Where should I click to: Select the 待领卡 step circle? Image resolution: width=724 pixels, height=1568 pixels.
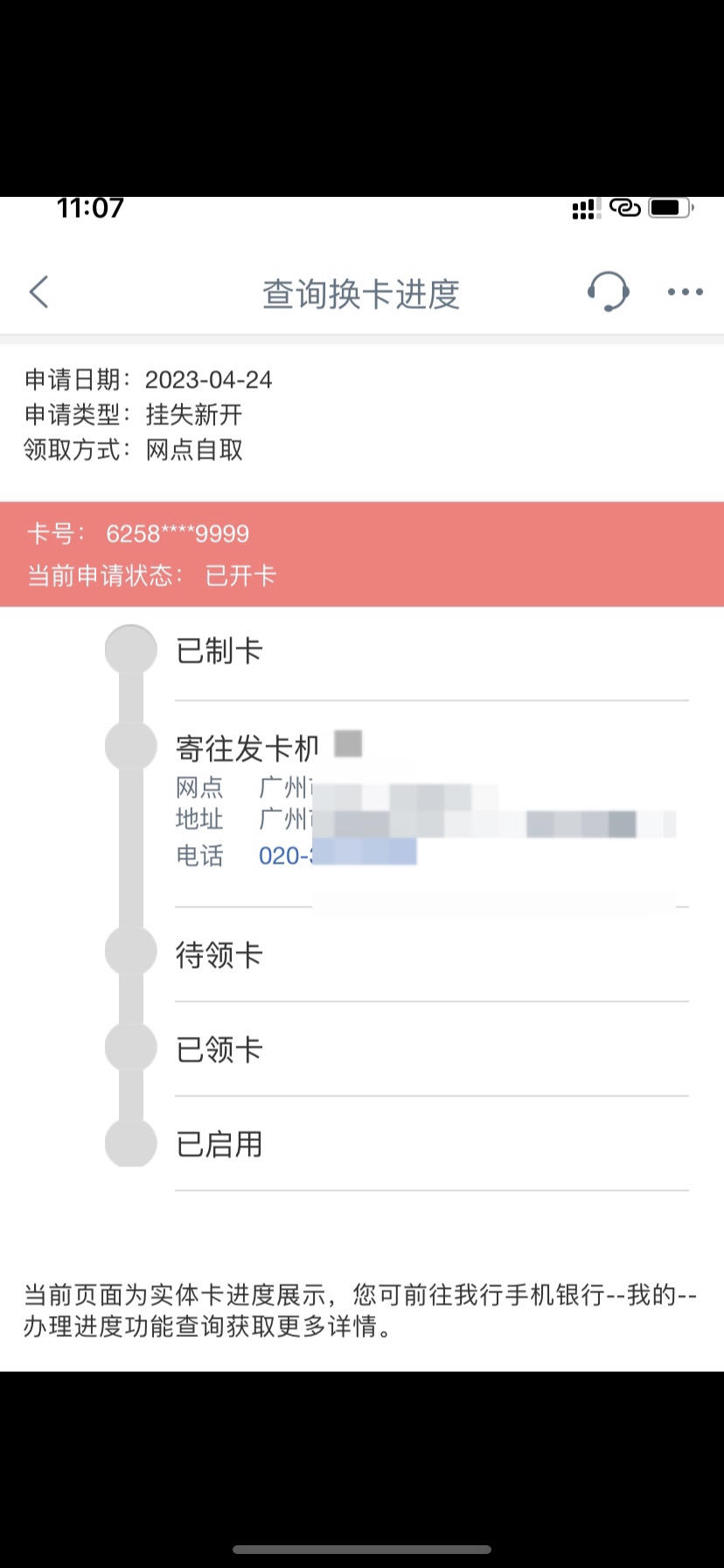click(130, 951)
